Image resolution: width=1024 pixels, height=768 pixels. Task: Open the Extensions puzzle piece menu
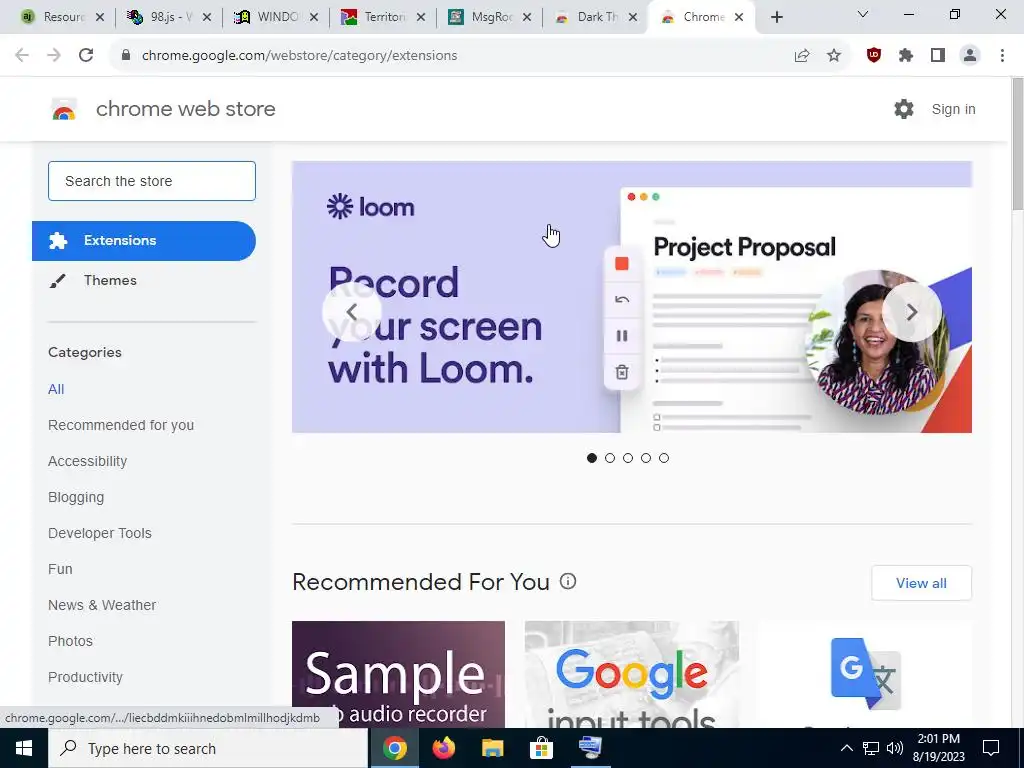coord(906,56)
